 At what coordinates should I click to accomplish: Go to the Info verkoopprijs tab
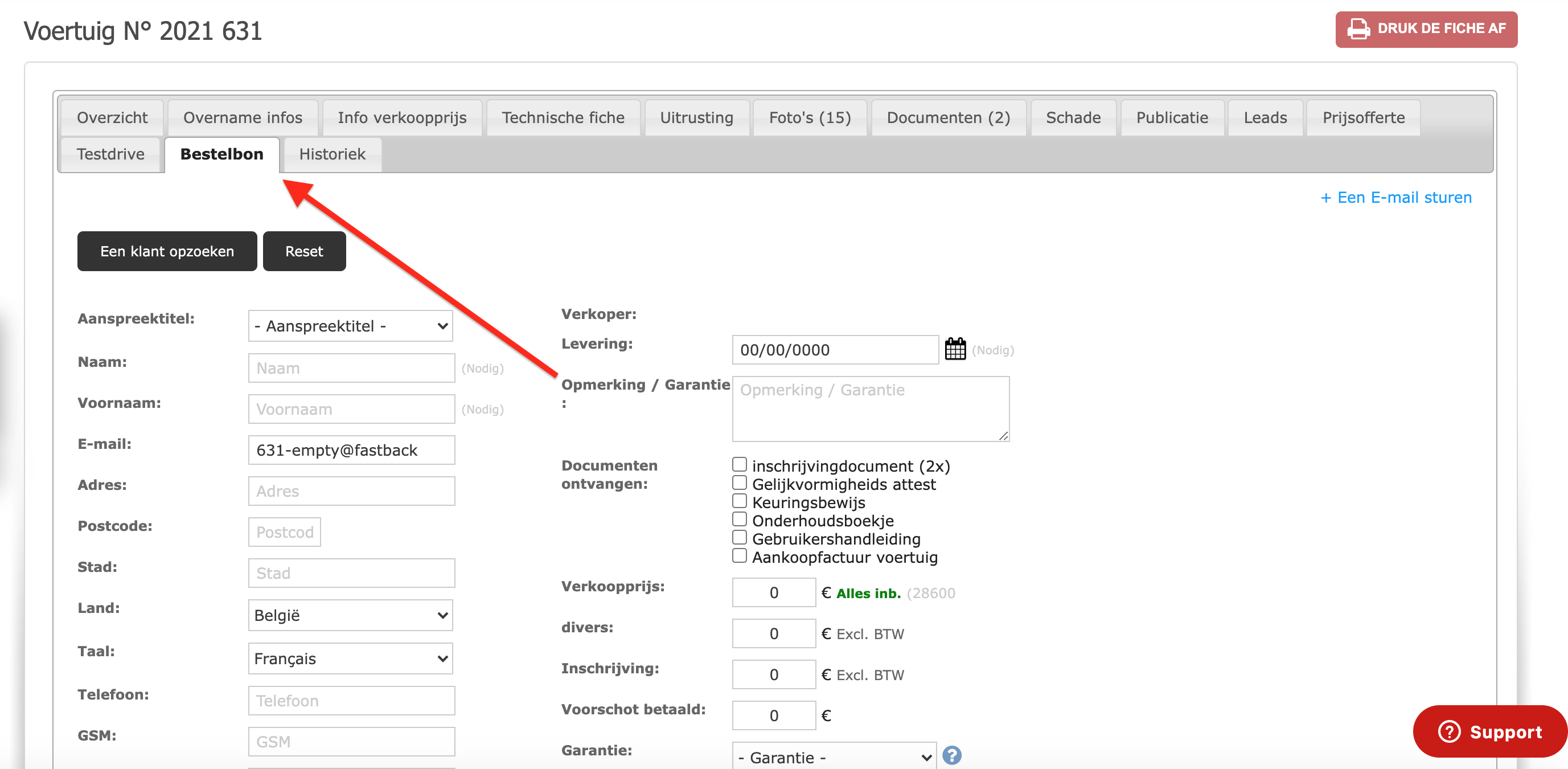[402, 117]
